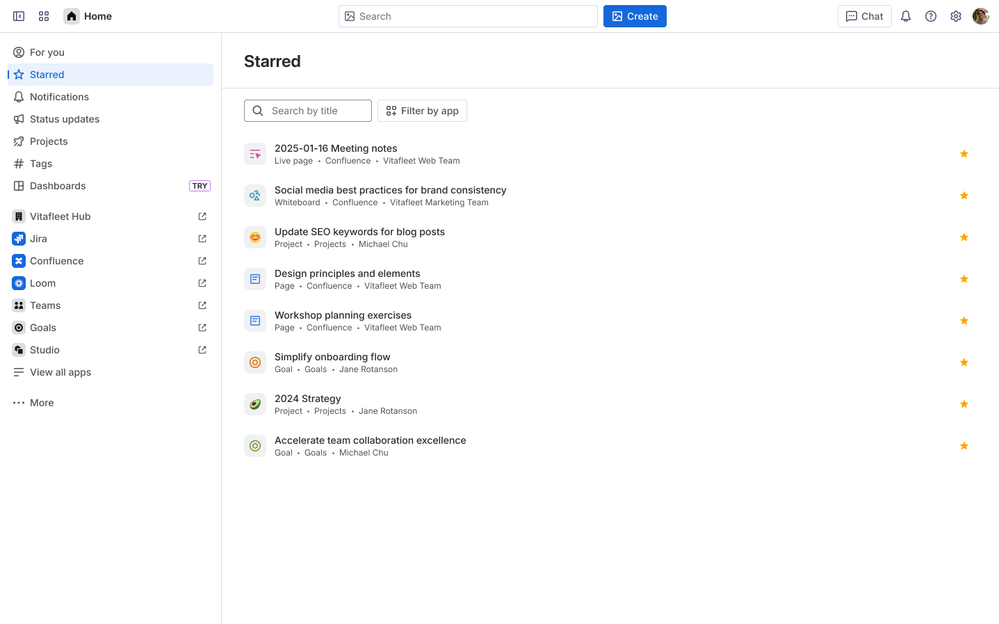Open Loom external link icon
This screenshot has width=999, height=624.
point(202,284)
